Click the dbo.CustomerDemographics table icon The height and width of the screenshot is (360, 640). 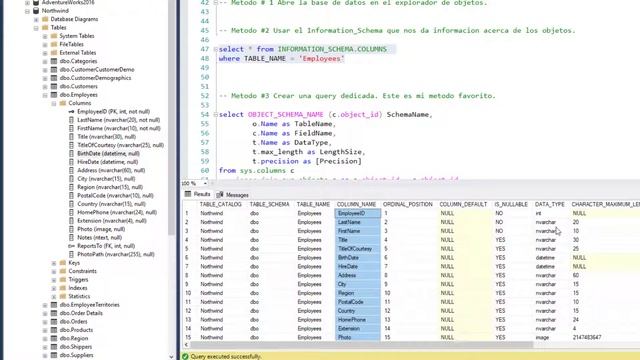click(54, 78)
